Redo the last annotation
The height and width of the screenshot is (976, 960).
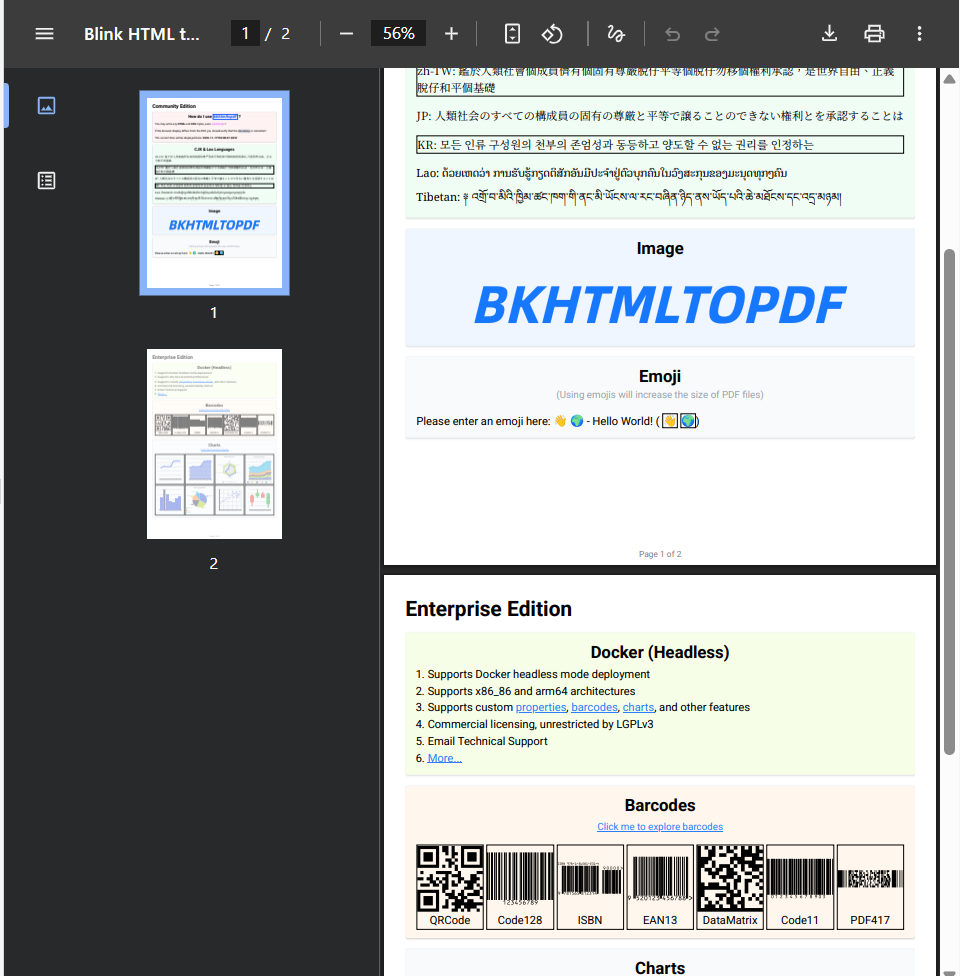712,33
